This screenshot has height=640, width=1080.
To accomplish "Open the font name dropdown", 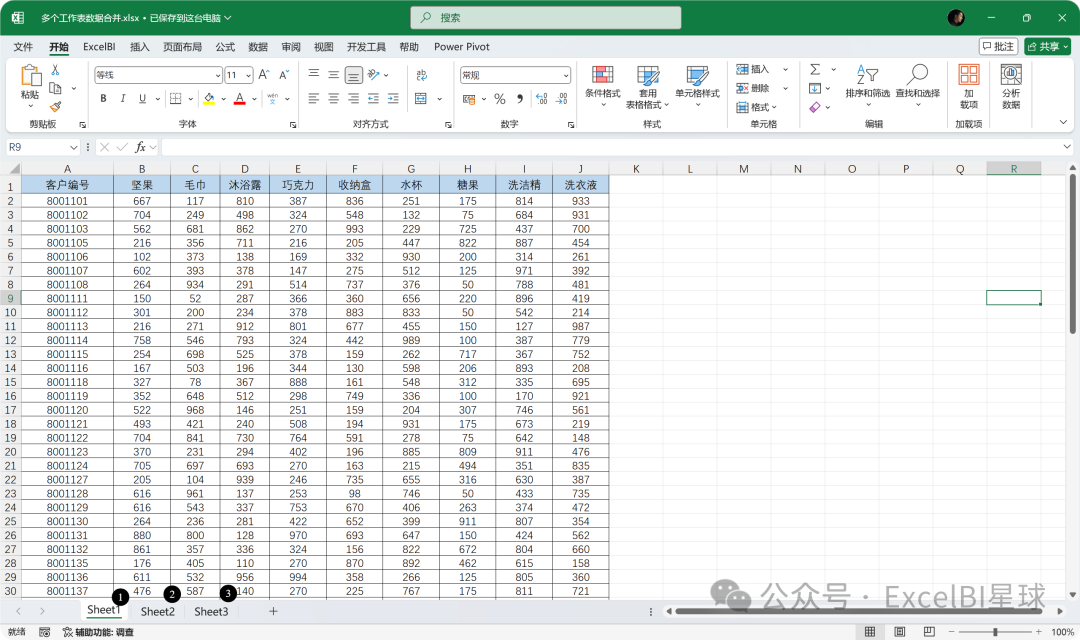I will coord(218,75).
